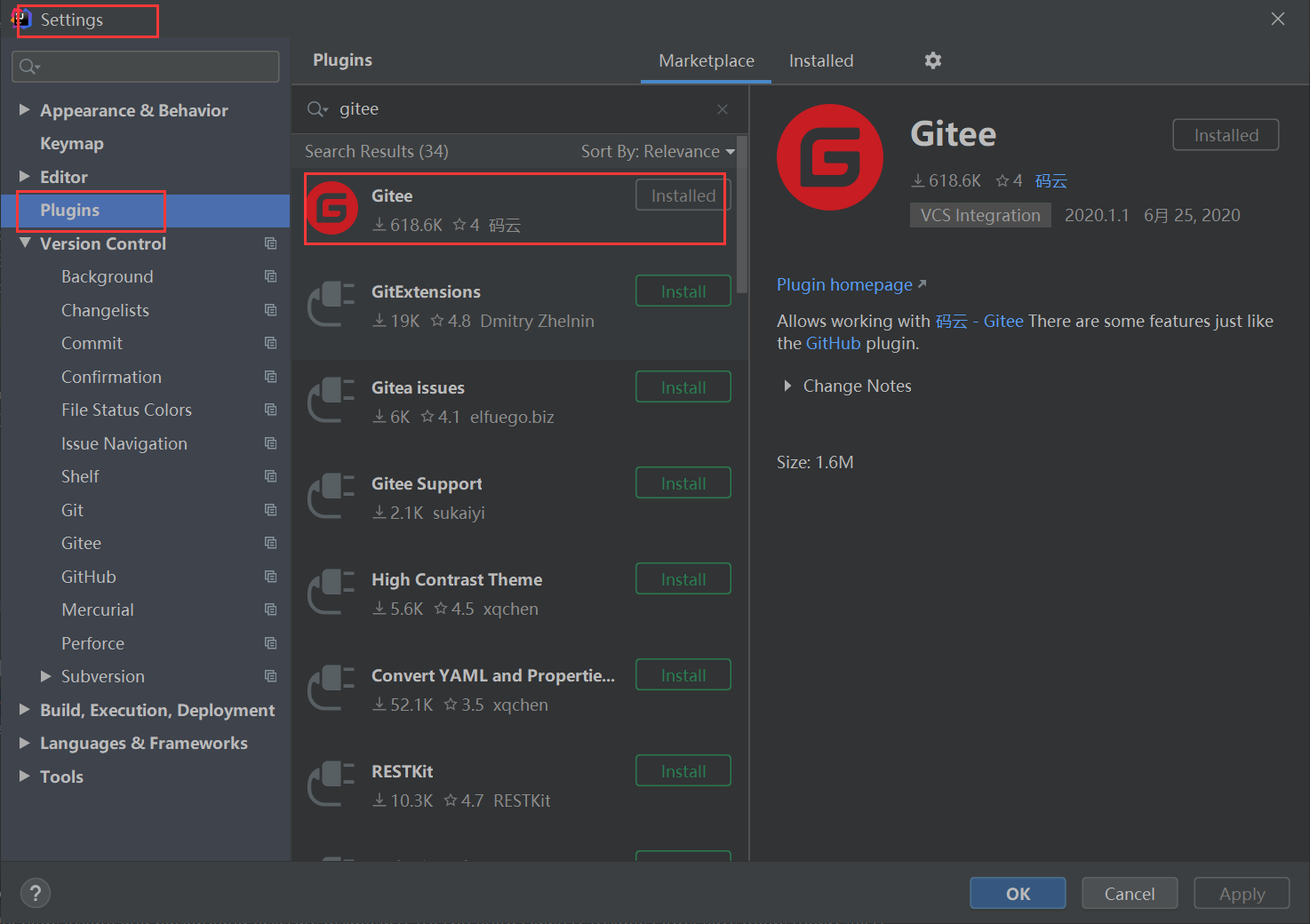Click project-level icon next to Git
Image resolution: width=1310 pixels, height=924 pixels.
pyautogui.click(x=271, y=510)
